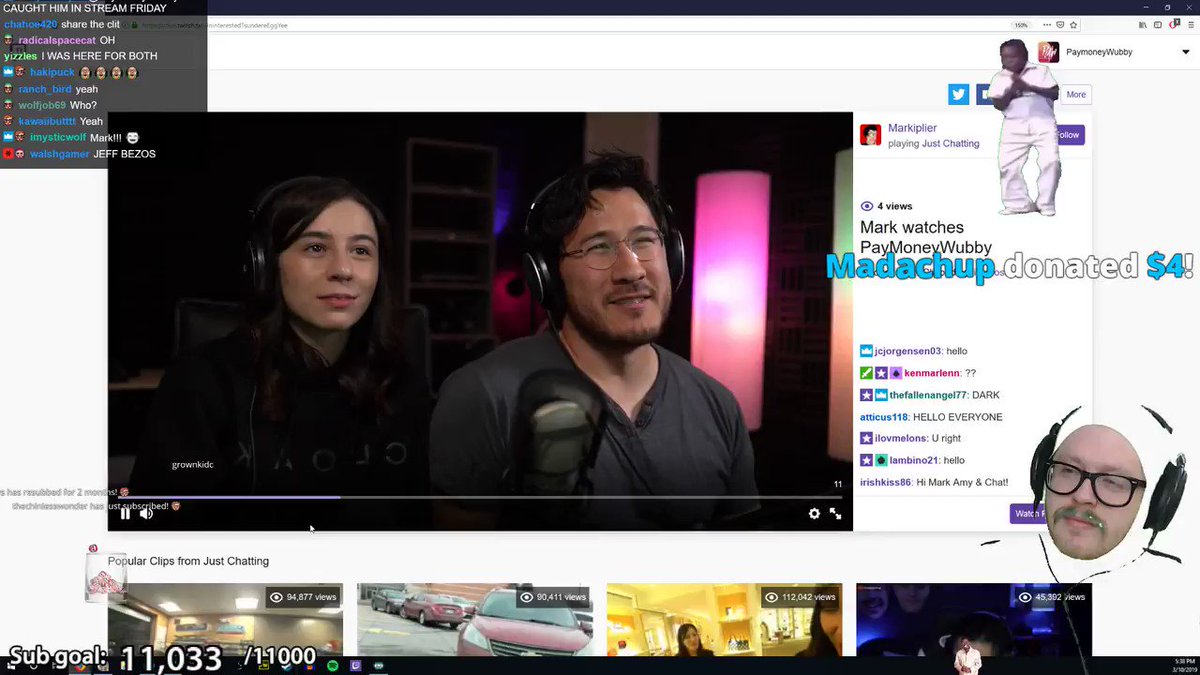Click chat username thefallenangel77
Screen dimensions: 1200x675
(928, 395)
